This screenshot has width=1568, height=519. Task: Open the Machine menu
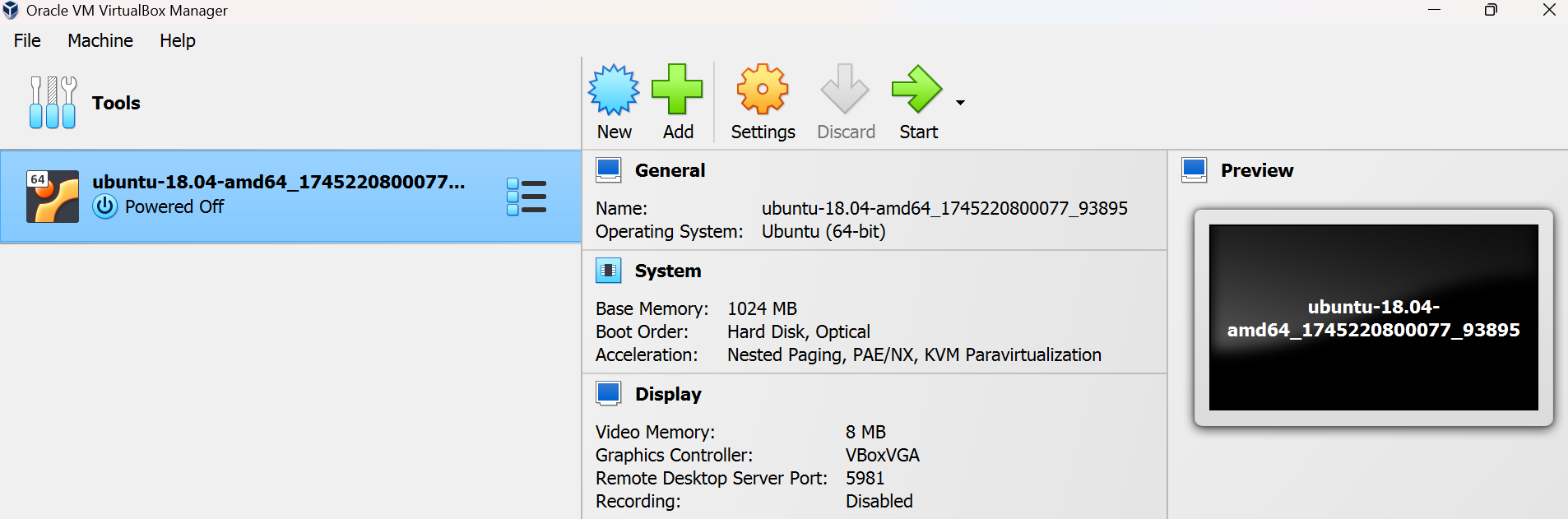[100, 40]
